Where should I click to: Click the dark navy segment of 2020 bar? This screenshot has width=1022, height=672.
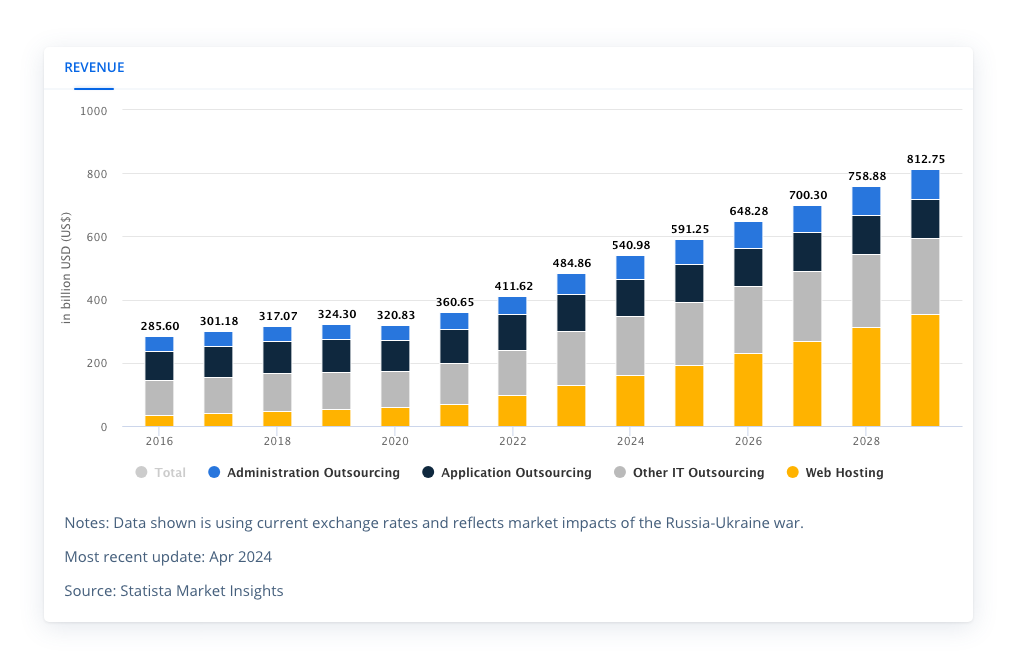(395, 356)
